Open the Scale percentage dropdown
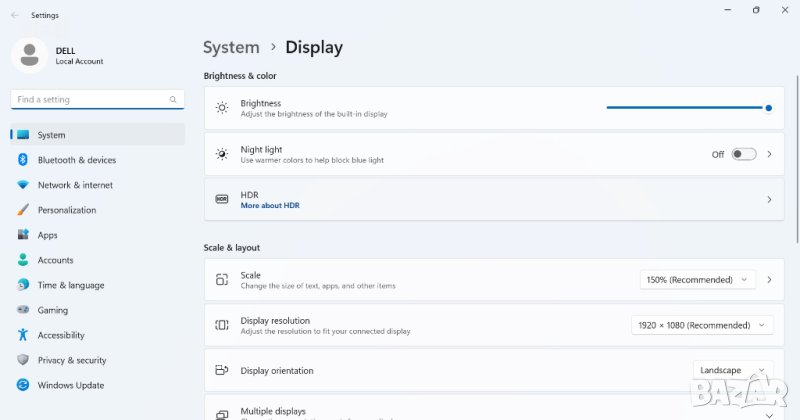 pos(697,280)
